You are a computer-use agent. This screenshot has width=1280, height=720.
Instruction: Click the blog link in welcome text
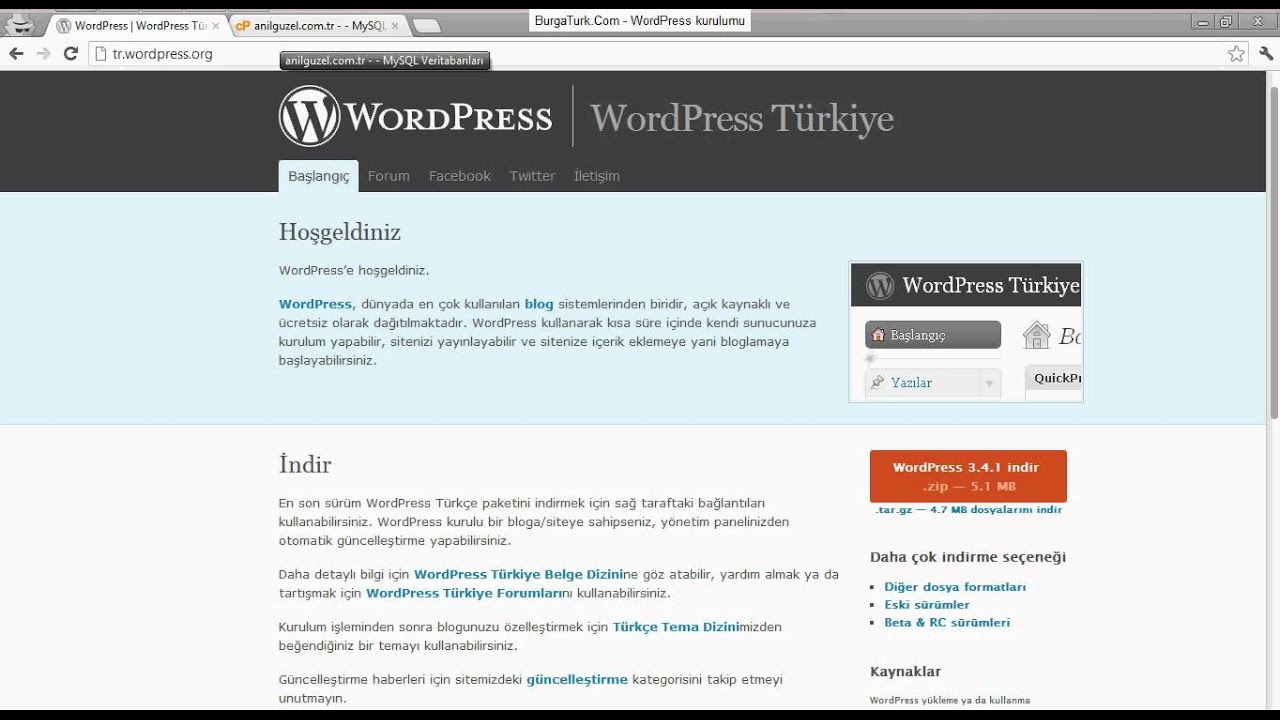coord(539,304)
